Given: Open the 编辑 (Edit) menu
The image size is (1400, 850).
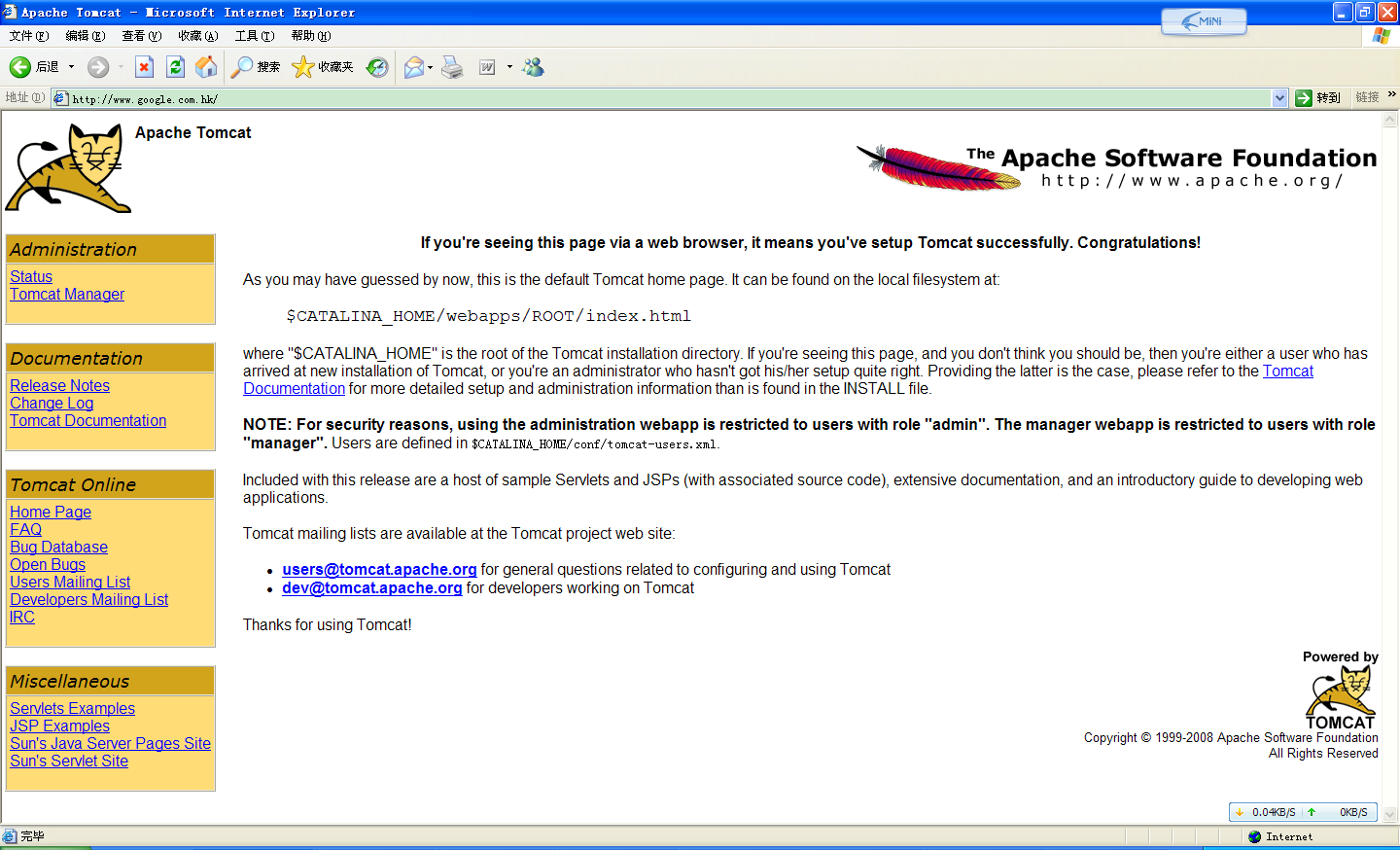Looking at the screenshot, I should tap(86, 36).
